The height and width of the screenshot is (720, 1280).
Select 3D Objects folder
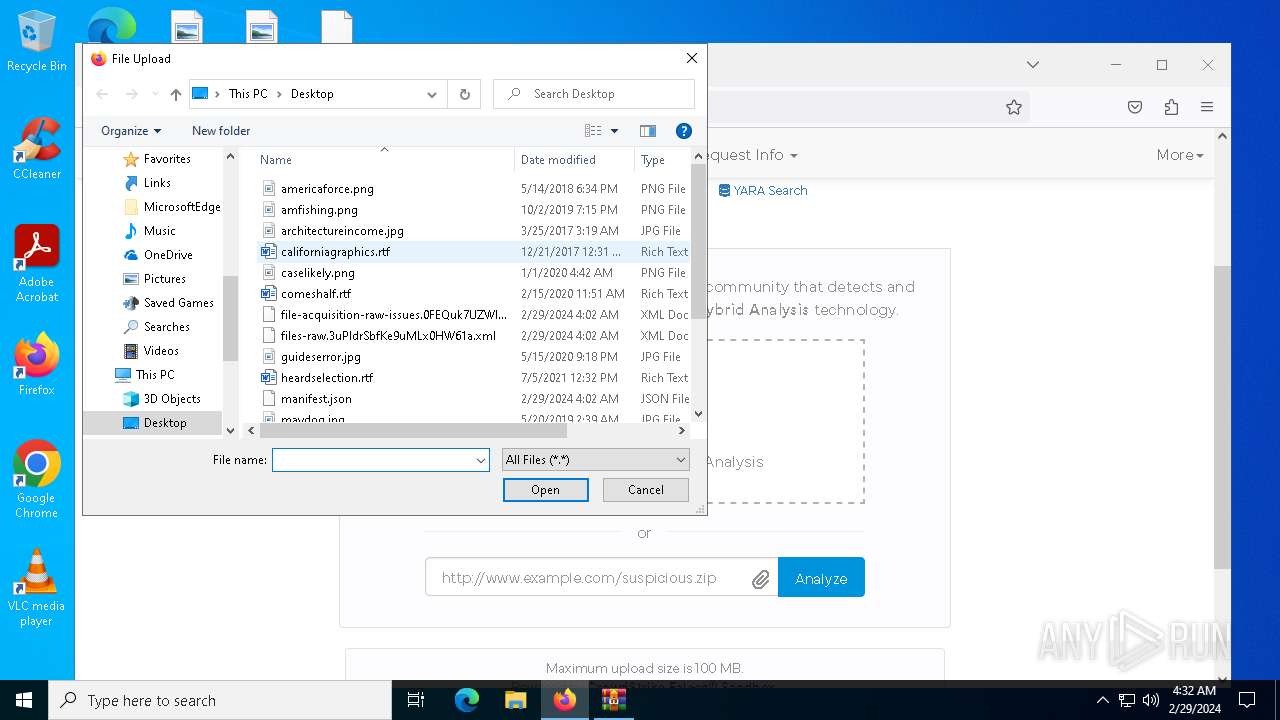[x=172, y=399]
